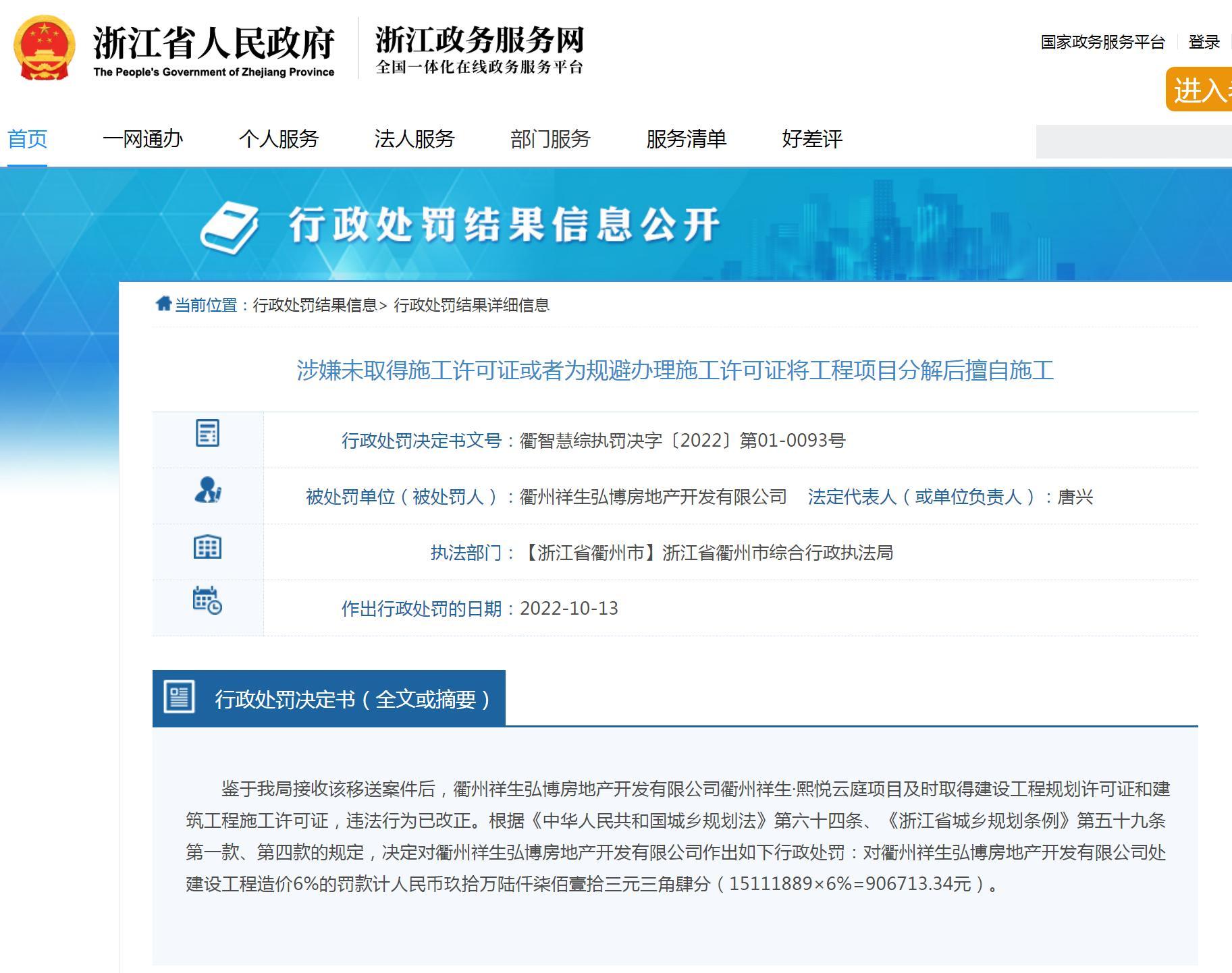Select 法人服务 in the navigation bar
Viewport: 1232px width, 973px height.
pos(414,140)
